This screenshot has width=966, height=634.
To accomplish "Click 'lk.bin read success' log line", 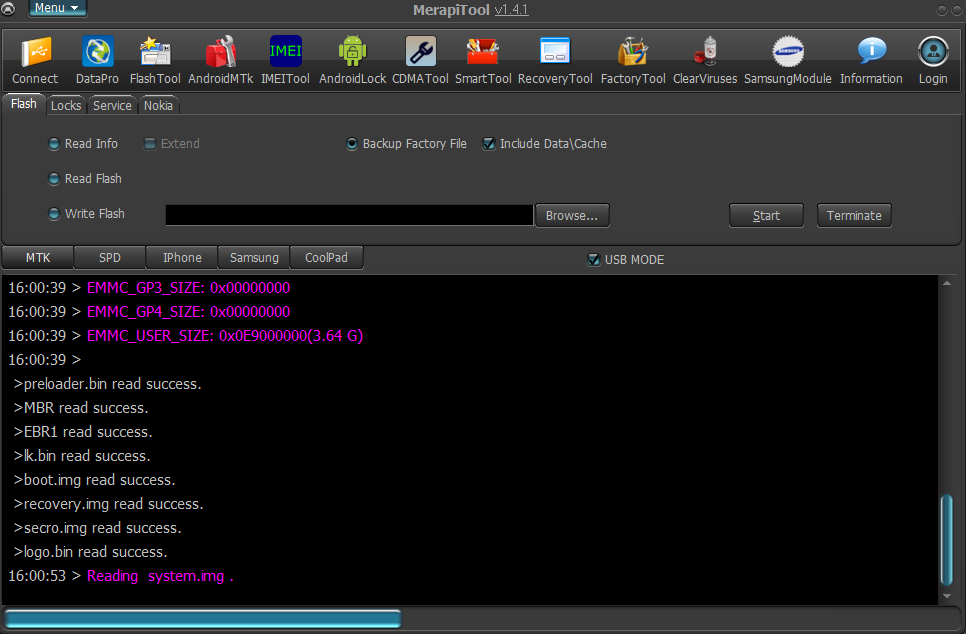I will coord(82,456).
